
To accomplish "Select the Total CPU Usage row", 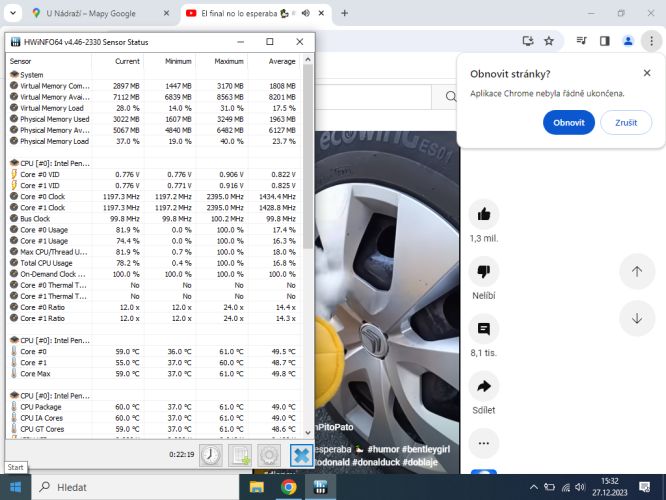I will 153,263.
